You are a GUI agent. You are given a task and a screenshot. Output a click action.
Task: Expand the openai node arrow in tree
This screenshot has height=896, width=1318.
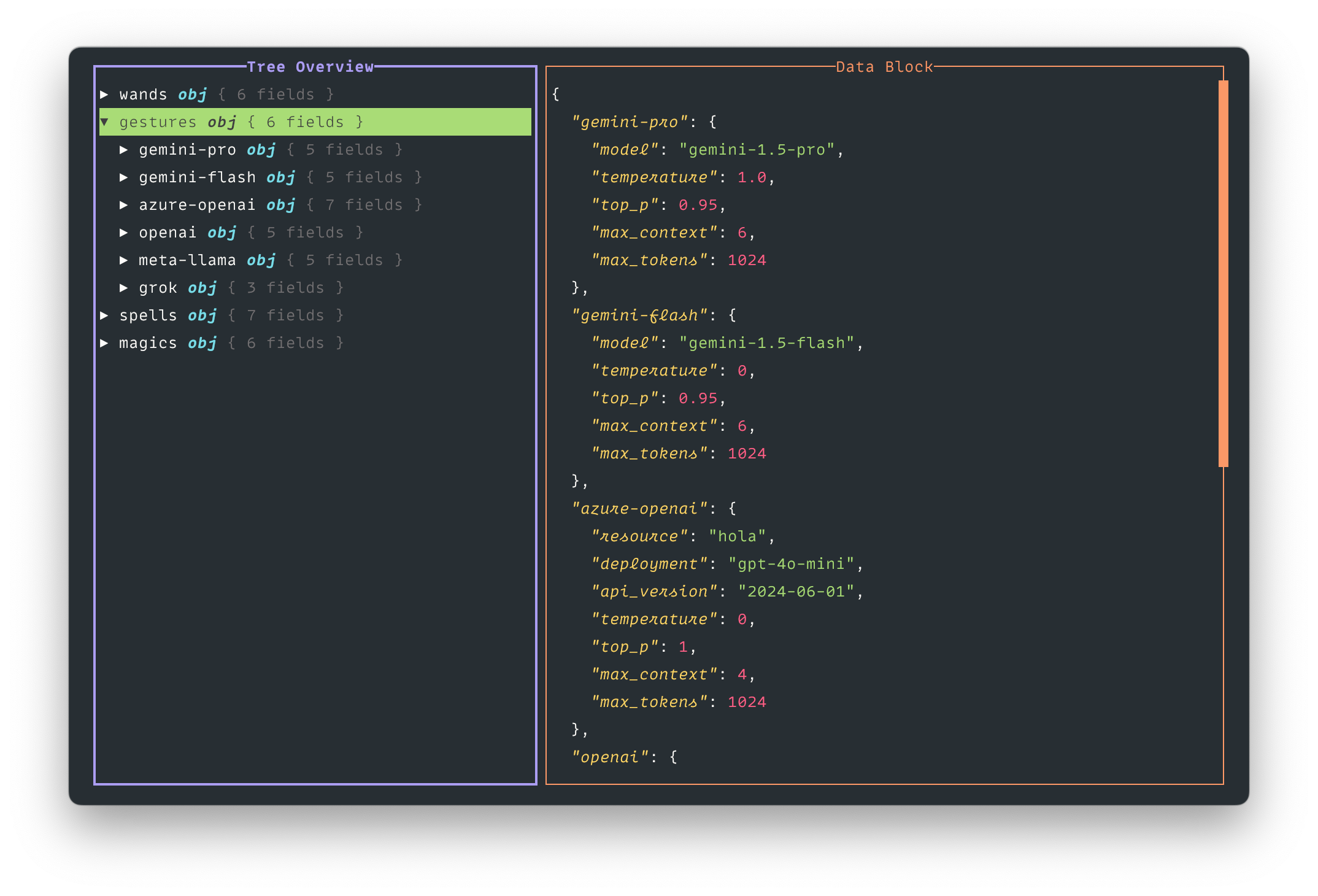coord(124,233)
